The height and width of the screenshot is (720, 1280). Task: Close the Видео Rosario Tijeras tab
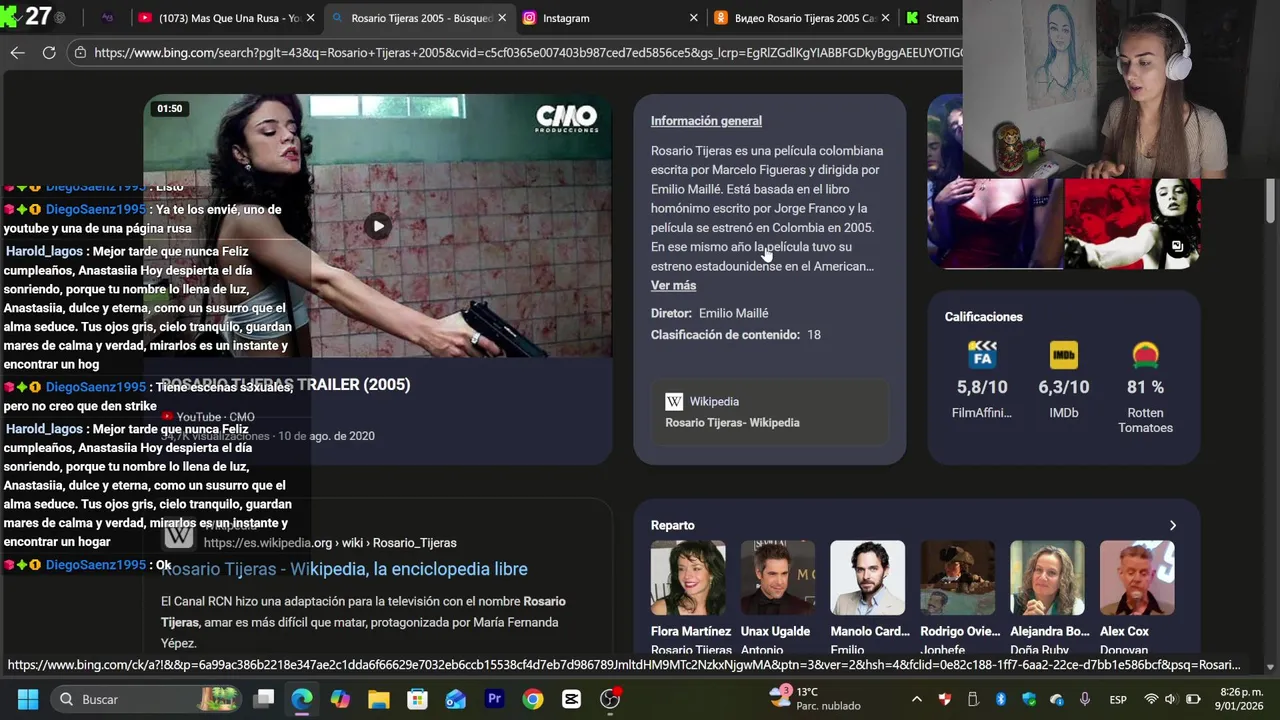pyautogui.click(x=886, y=18)
